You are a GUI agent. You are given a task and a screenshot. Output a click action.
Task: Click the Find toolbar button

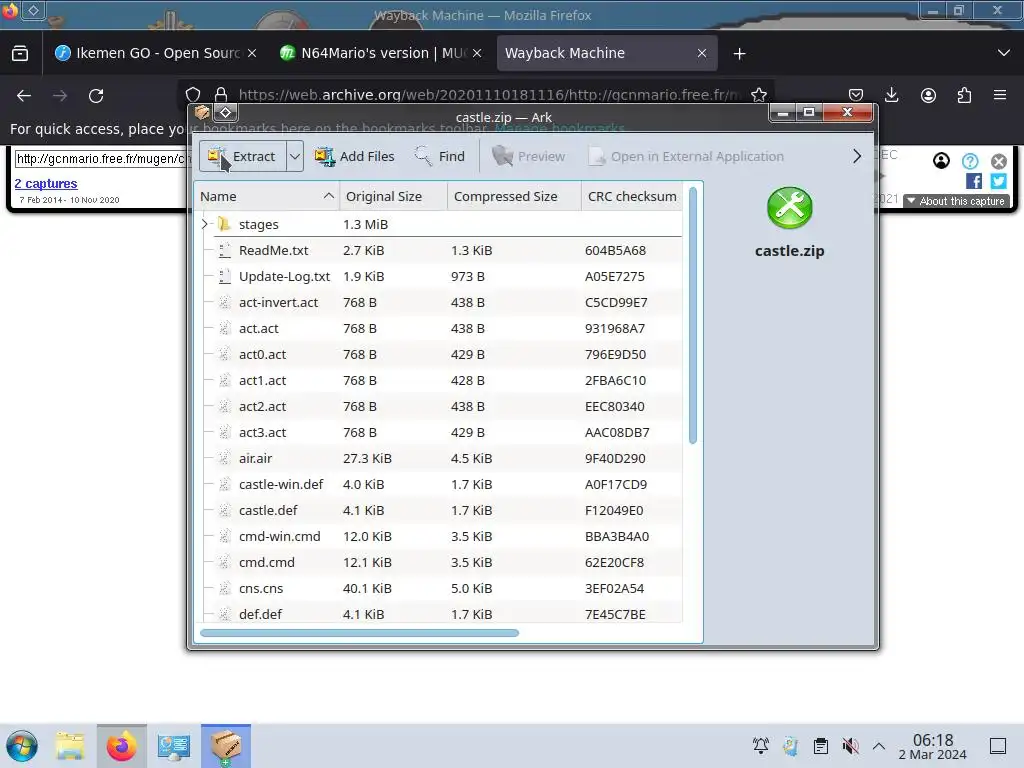(440, 157)
